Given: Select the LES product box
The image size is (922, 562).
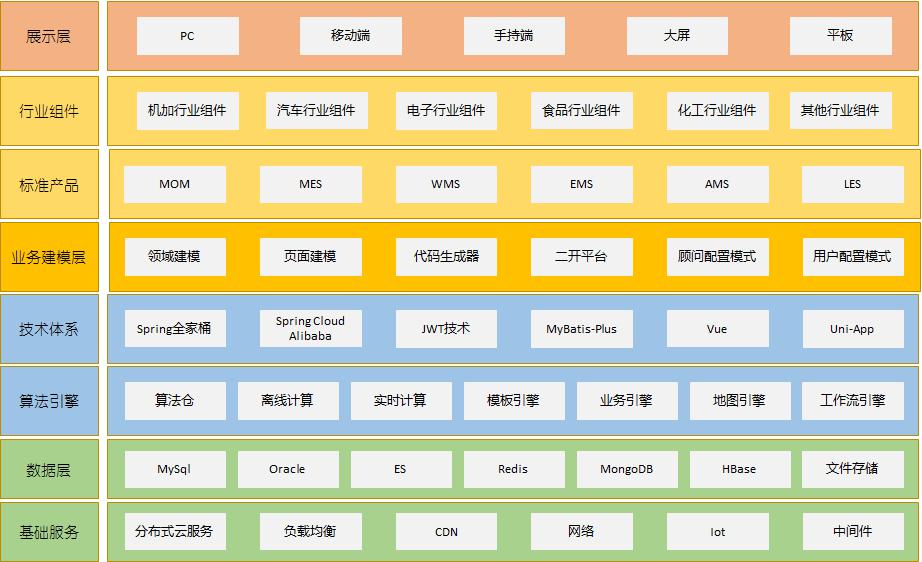Looking at the screenshot, I should point(853,184).
